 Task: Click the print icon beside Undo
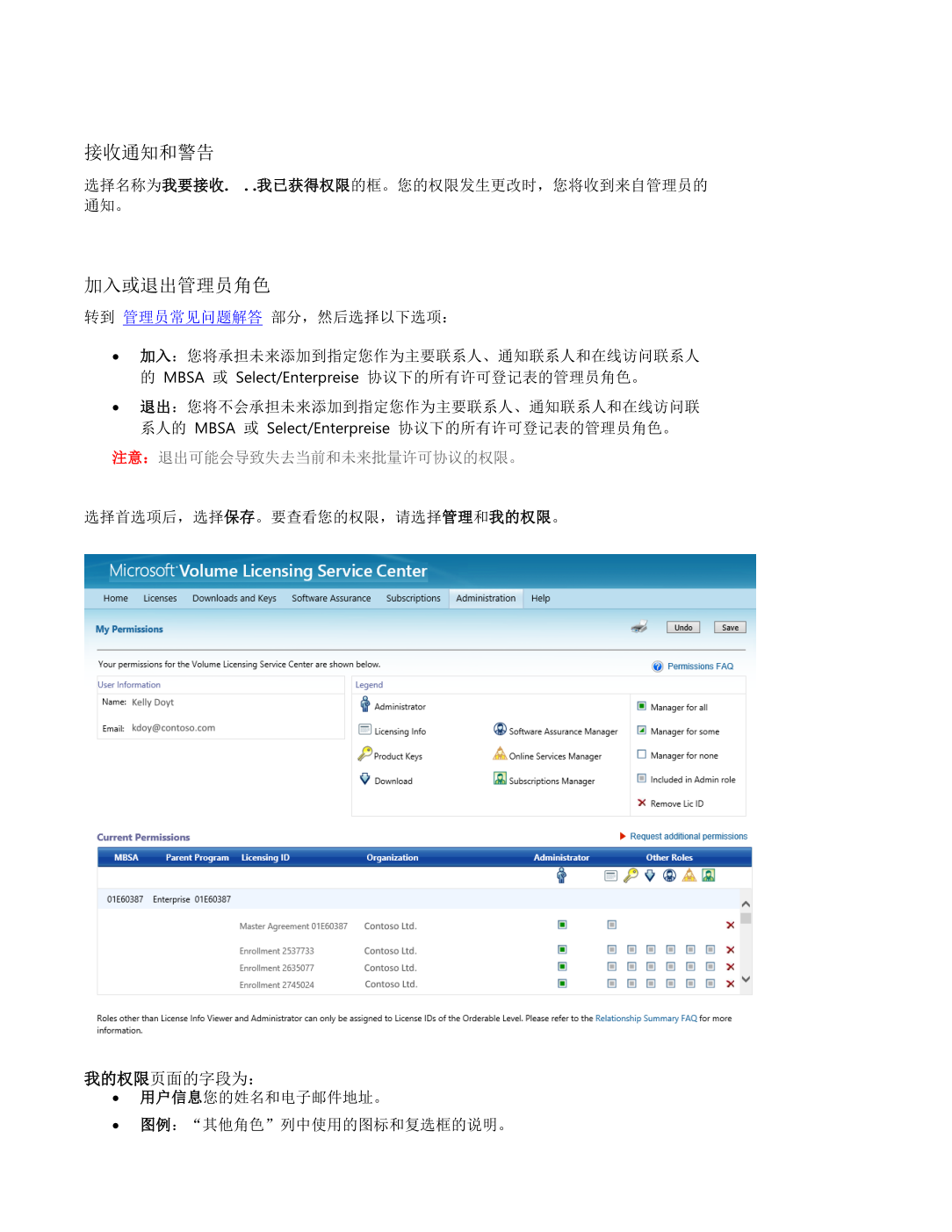tap(639, 627)
